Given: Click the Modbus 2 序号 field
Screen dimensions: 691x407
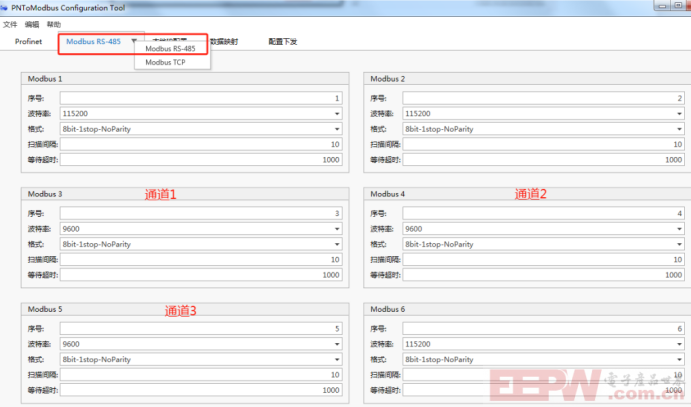Looking at the screenshot, I should click(544, 98).
